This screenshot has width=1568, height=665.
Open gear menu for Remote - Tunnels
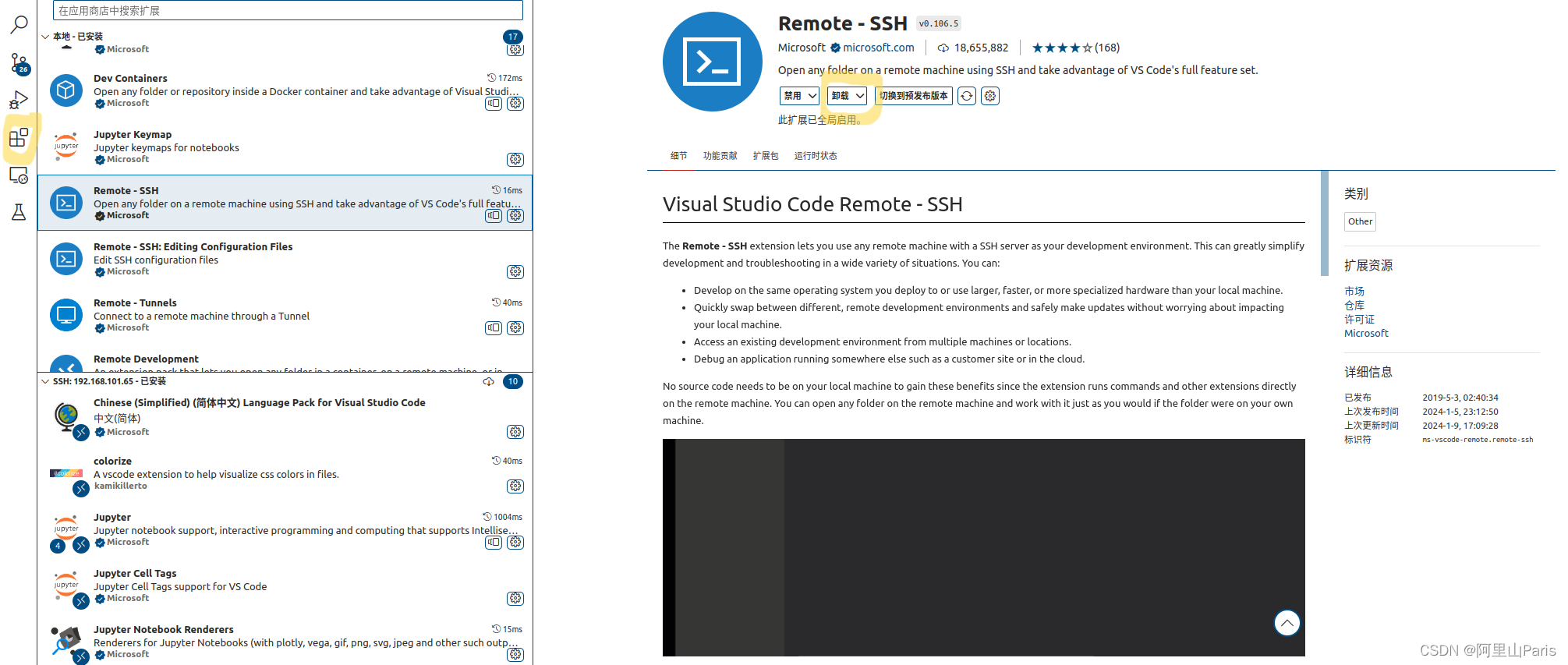pyautogui.click(x=515, y=328)
